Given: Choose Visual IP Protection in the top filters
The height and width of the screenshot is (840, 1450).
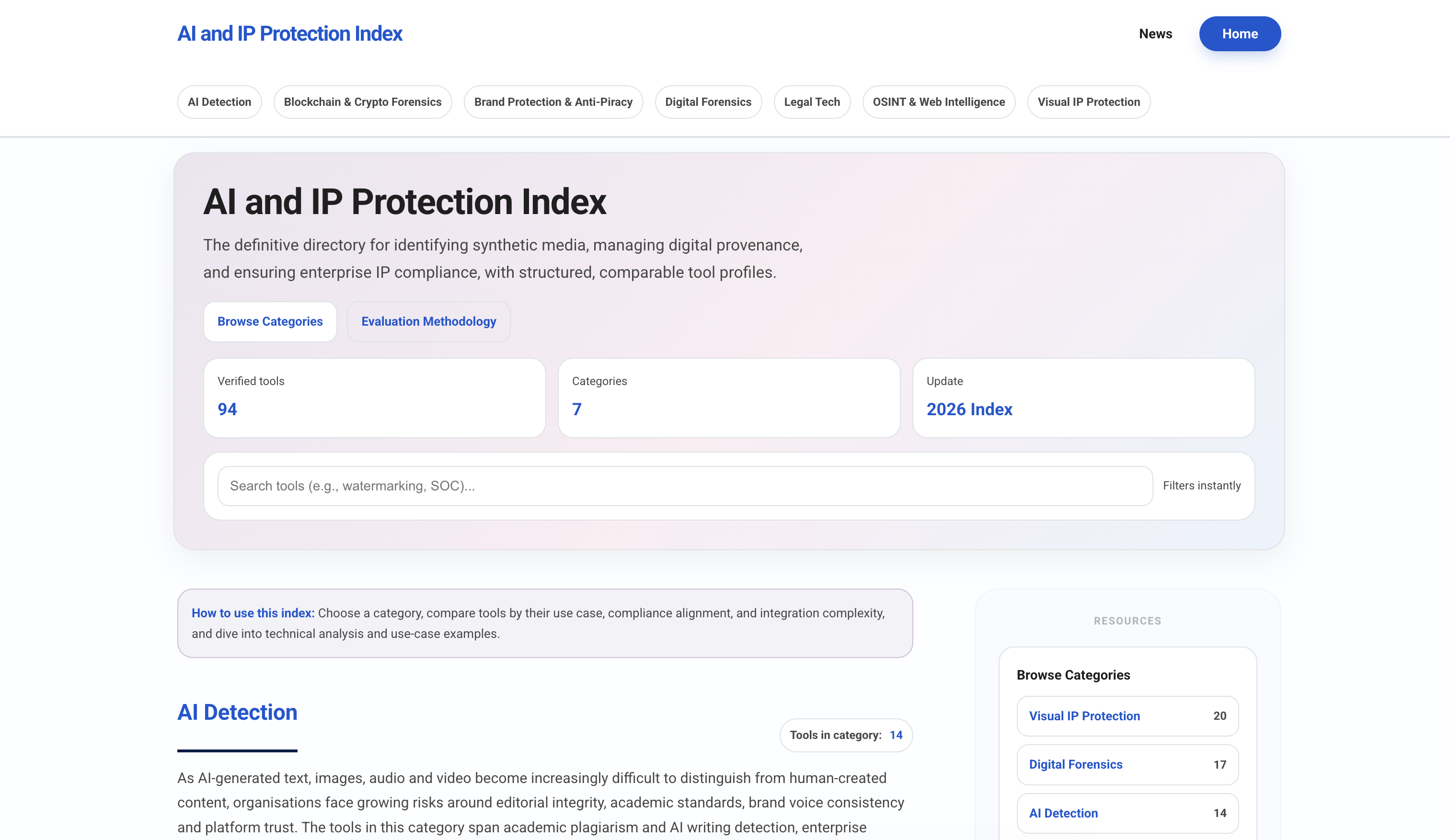Looking at the screenshot, I should (1089, 102).
